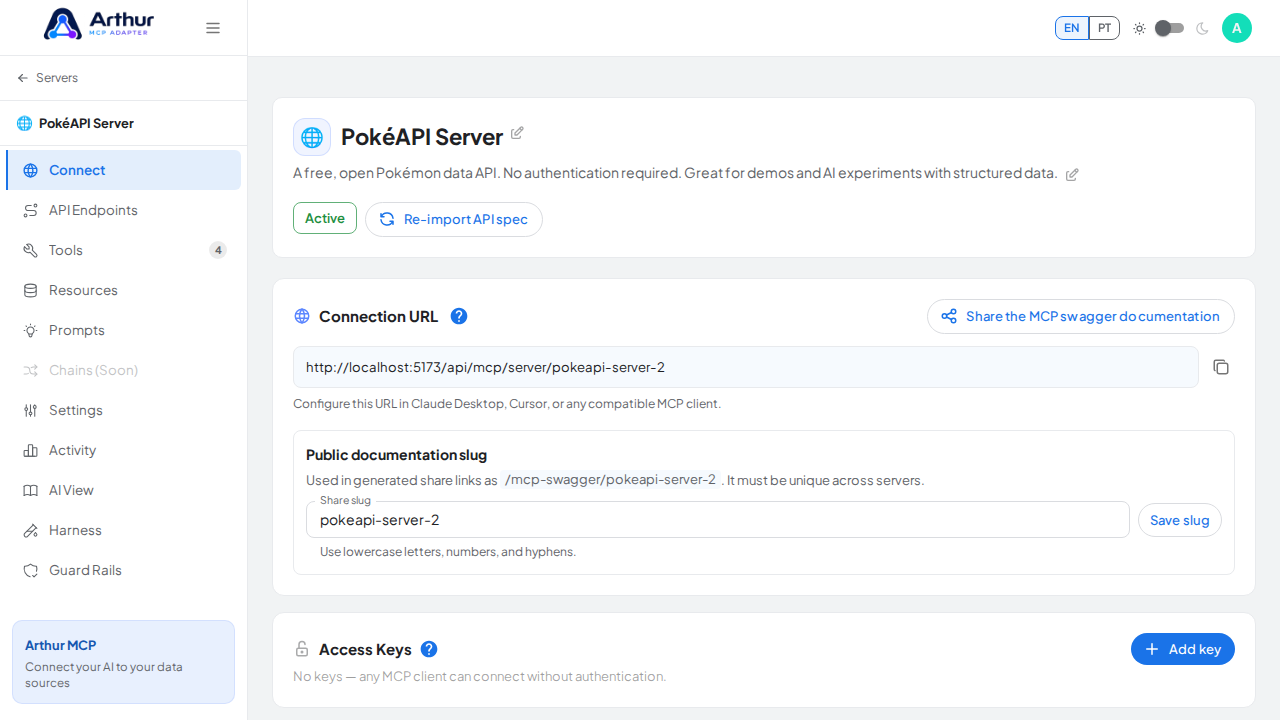Screen dimensions: 1280x720
Task: Open server Settings in sidebar
Action: 123,410
